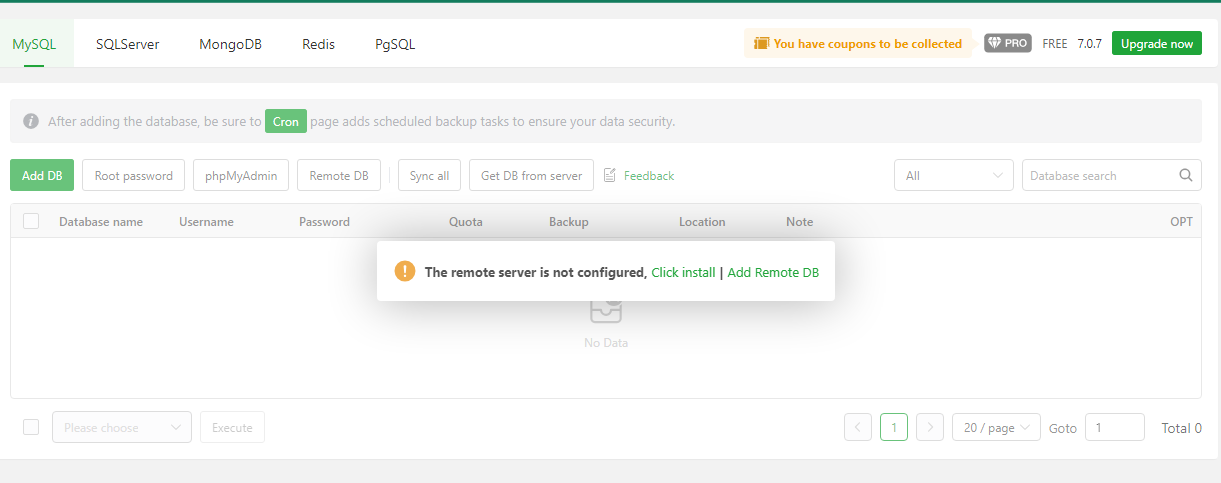Tick the bottom batch selection checkbox

tap(31, 427)
